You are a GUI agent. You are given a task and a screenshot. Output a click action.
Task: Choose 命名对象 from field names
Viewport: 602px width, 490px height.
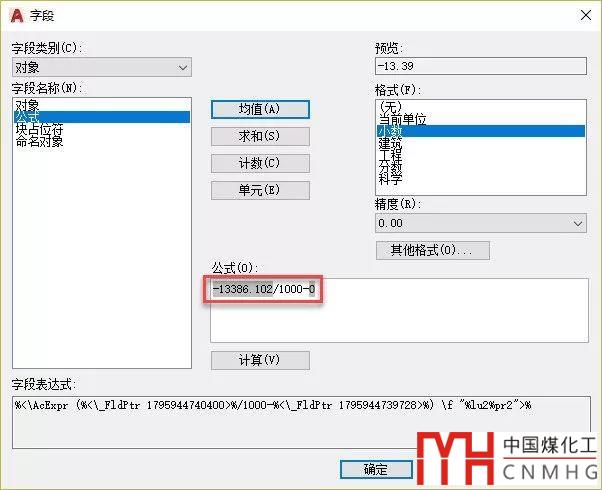click(39, 142)
